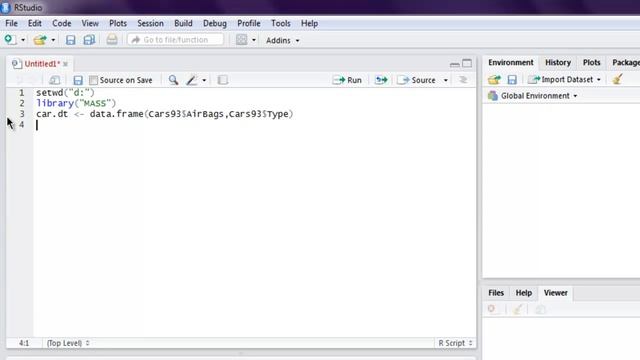
Task: Click the Print document icon
Action: 112,40
